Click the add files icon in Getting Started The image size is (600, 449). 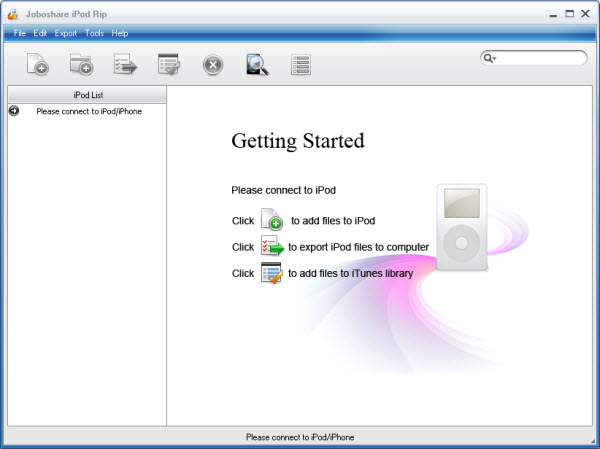point(272,220)
